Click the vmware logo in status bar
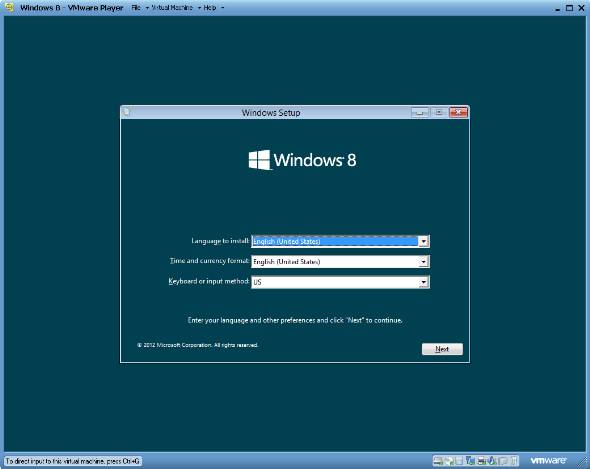Viewport: 590px width, 469px height. (548, 460)
